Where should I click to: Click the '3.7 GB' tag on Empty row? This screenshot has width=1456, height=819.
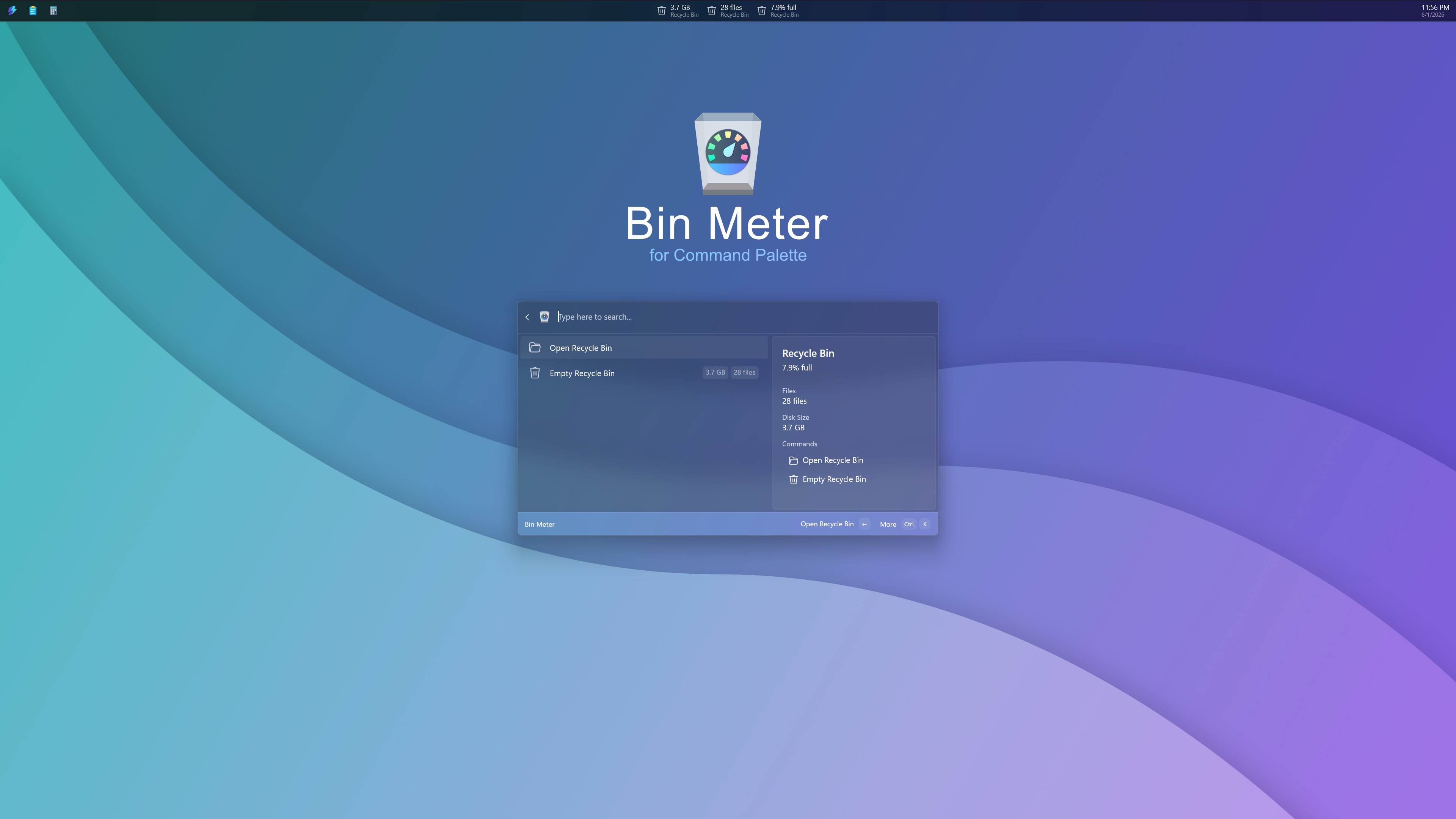pyautogui.click(x=715, y=372)
